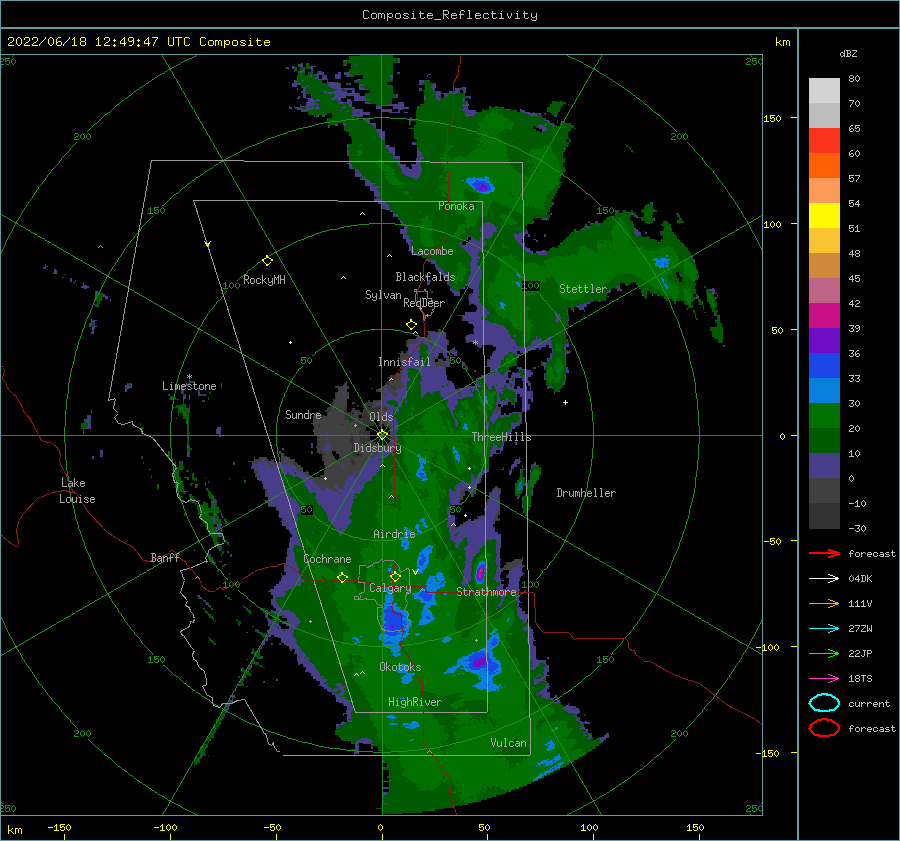
Task: Click the Composite_Reflectivity title
Action: pyautogui.click(x=449, y=15)
